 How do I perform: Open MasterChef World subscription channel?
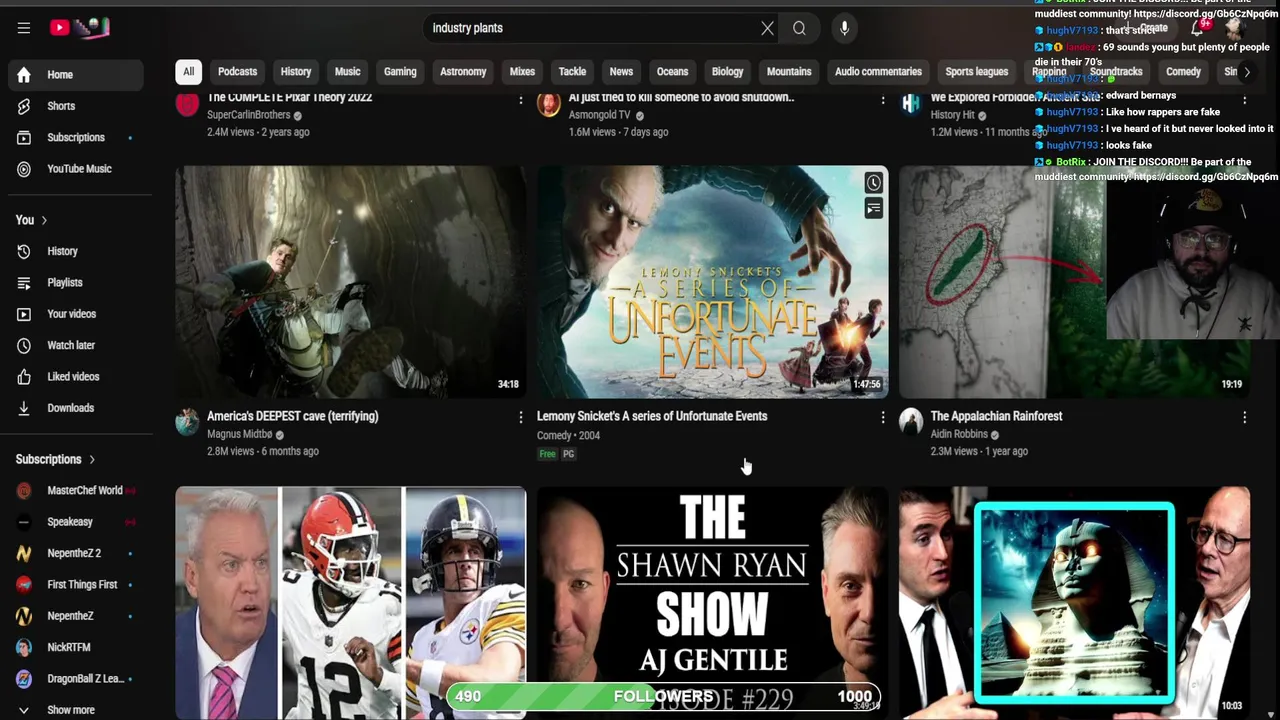76,491
